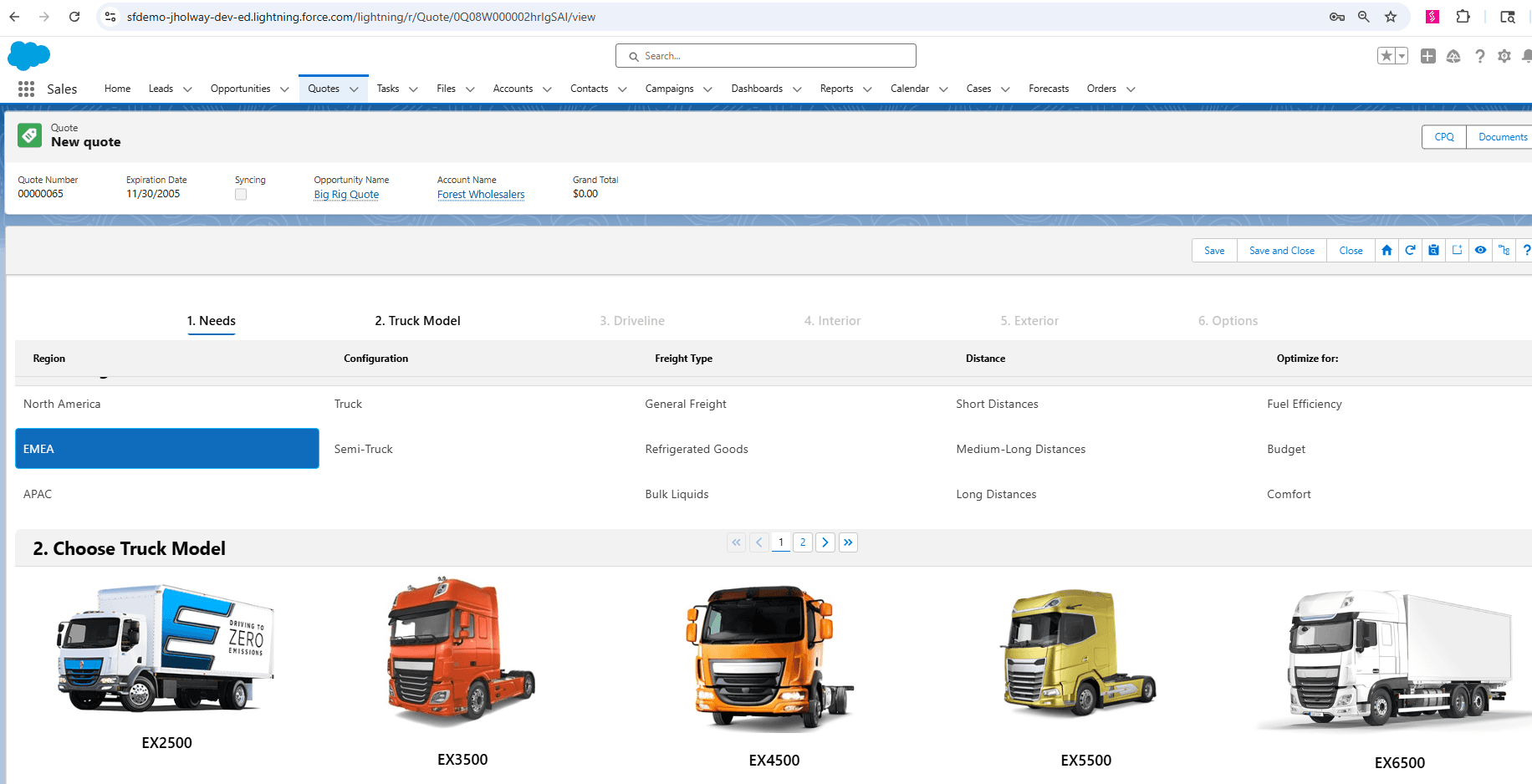This screenshot has width=1532, height=784.
Task: Expand the Reports tab dropdown
Action: coord(867,89)
